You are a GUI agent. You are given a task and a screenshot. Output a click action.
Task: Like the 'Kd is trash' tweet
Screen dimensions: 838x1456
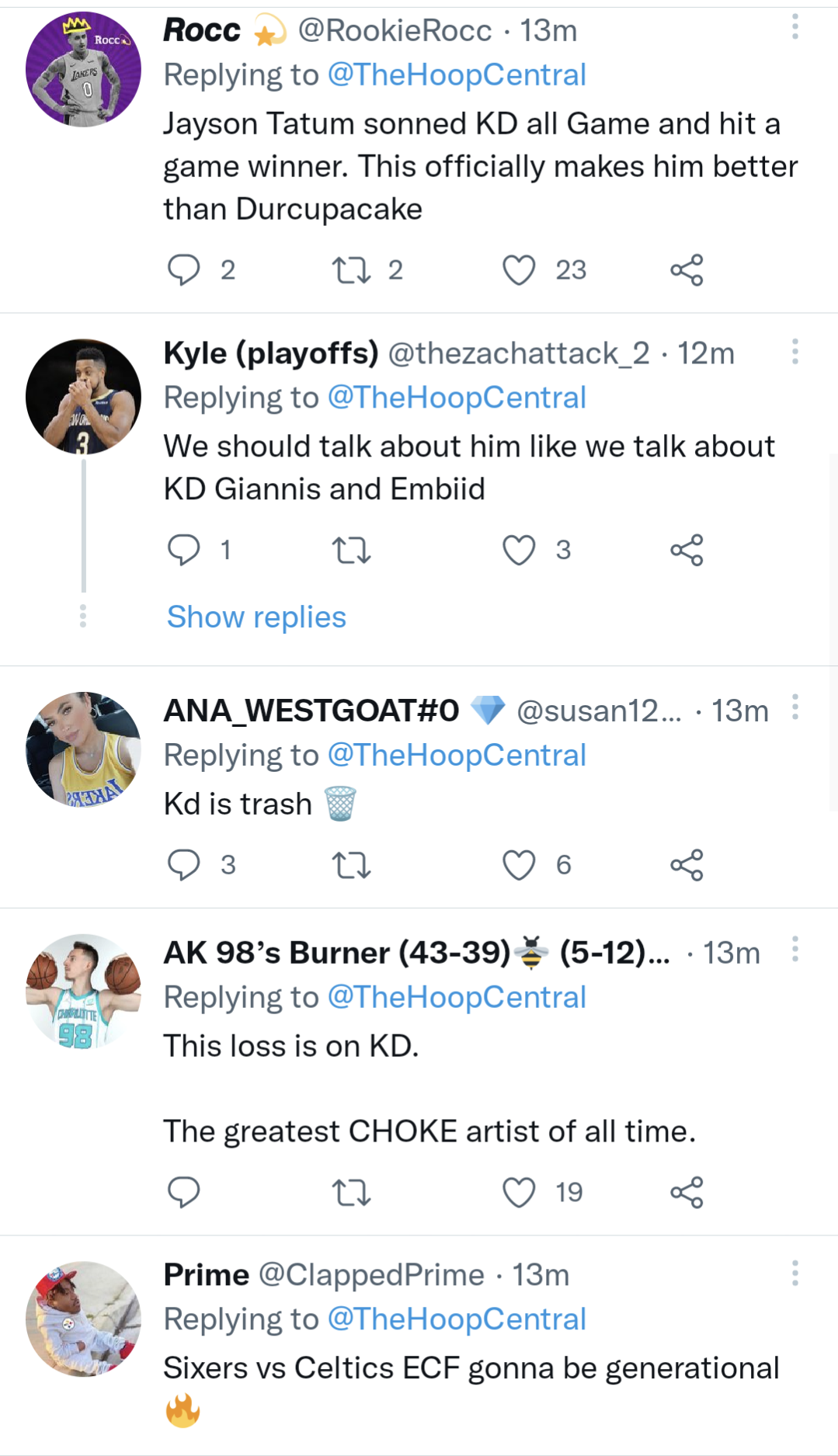[x=519, y=865]
